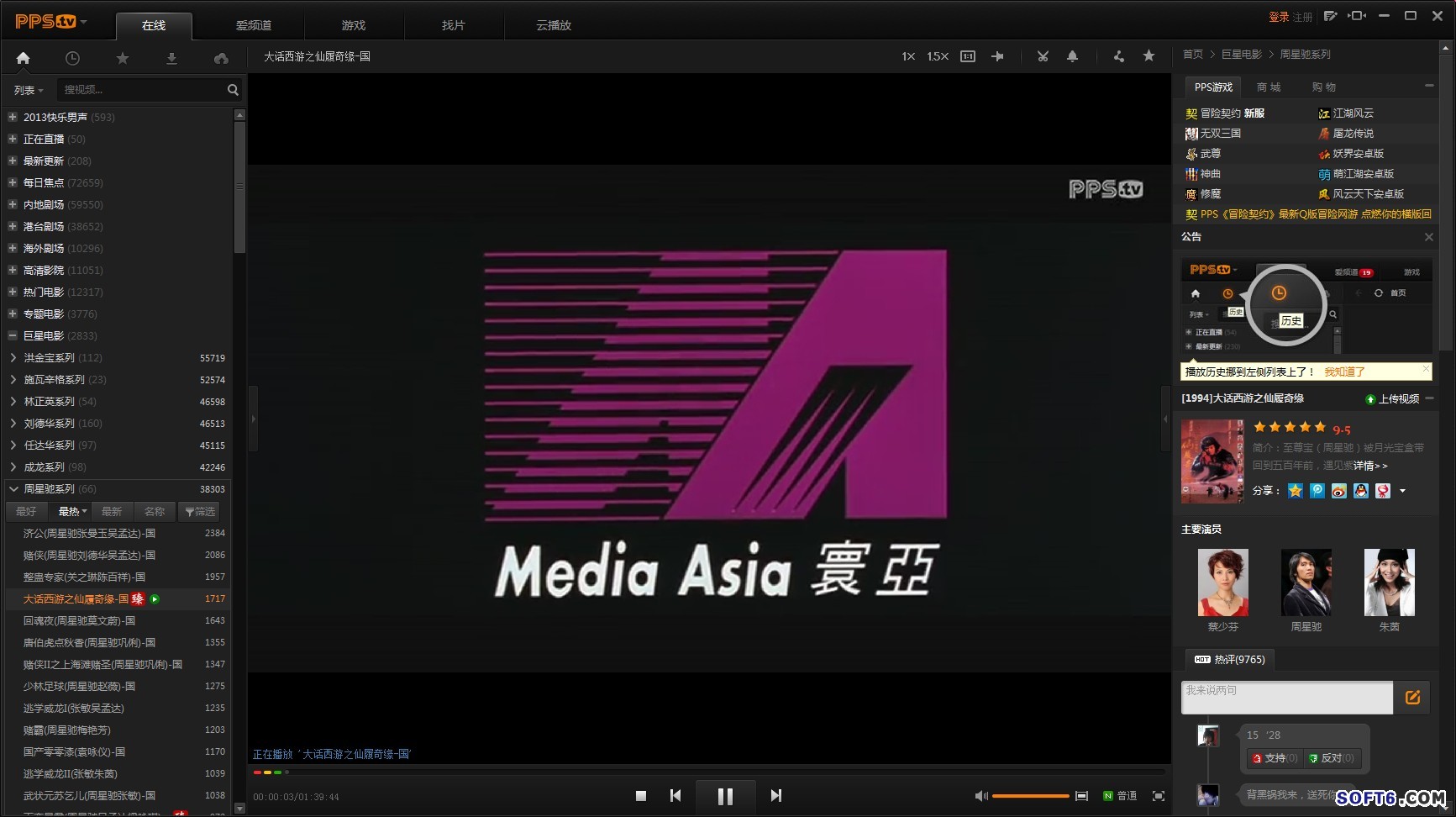Switch to 云播放 tab
This screenshot has width=1456, height=817.
pyautogui.click(x=554, y=26)
